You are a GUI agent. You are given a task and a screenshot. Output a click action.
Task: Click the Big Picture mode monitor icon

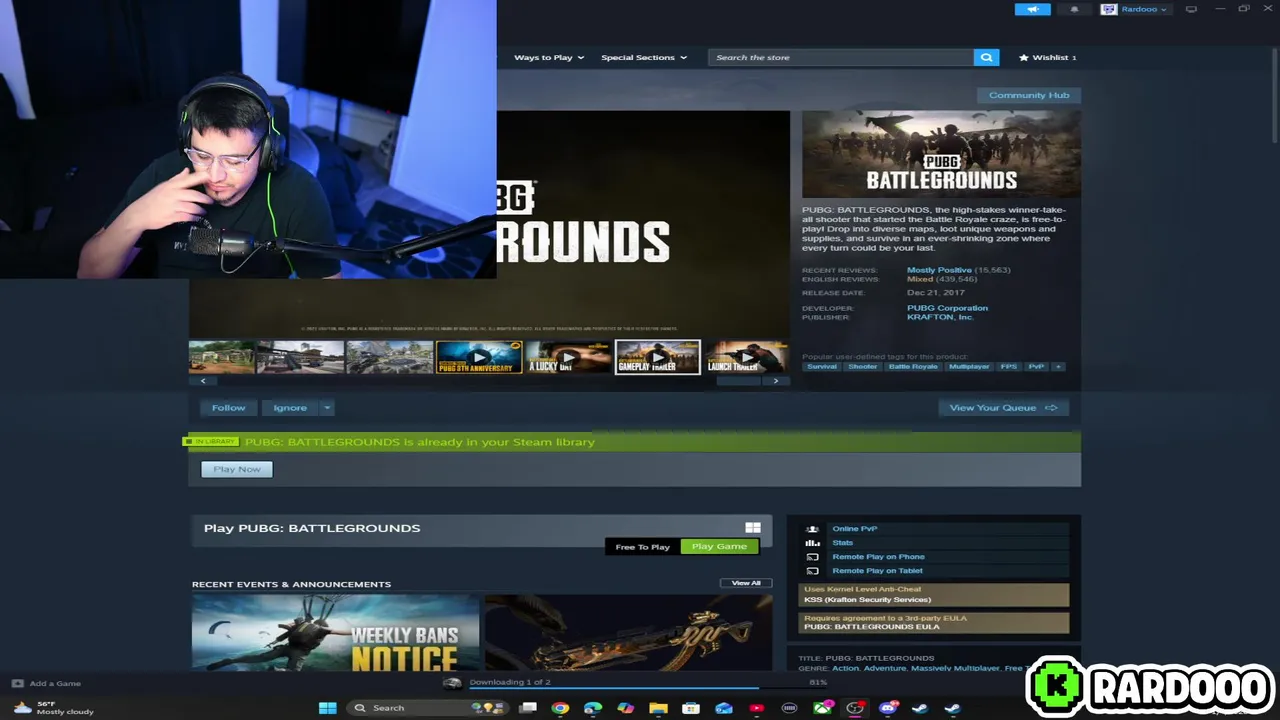pyautogui.click(x=1191, y=9)
